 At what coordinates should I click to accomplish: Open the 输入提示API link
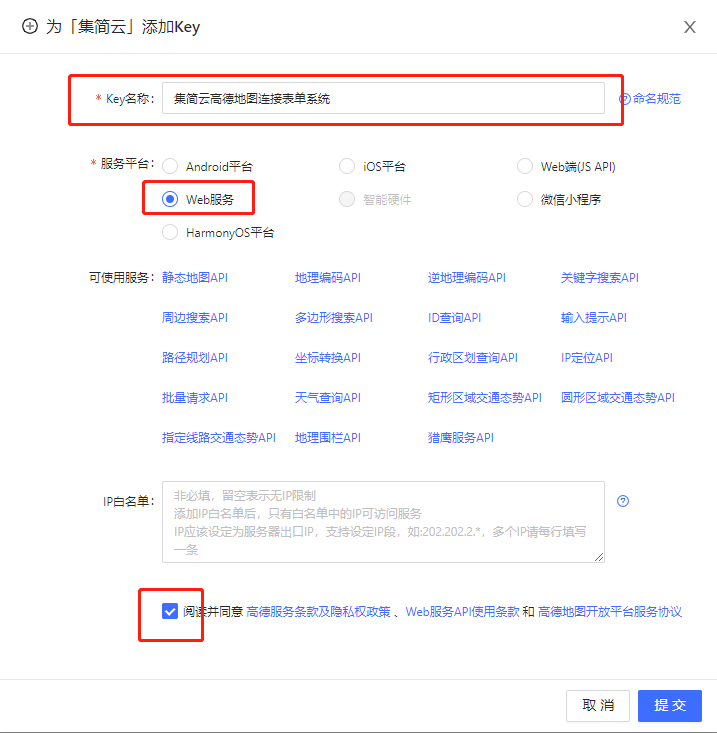click(594, 318)
